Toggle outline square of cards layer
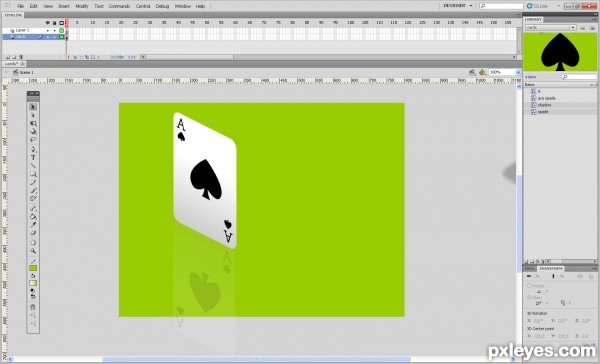 (62, 37)
